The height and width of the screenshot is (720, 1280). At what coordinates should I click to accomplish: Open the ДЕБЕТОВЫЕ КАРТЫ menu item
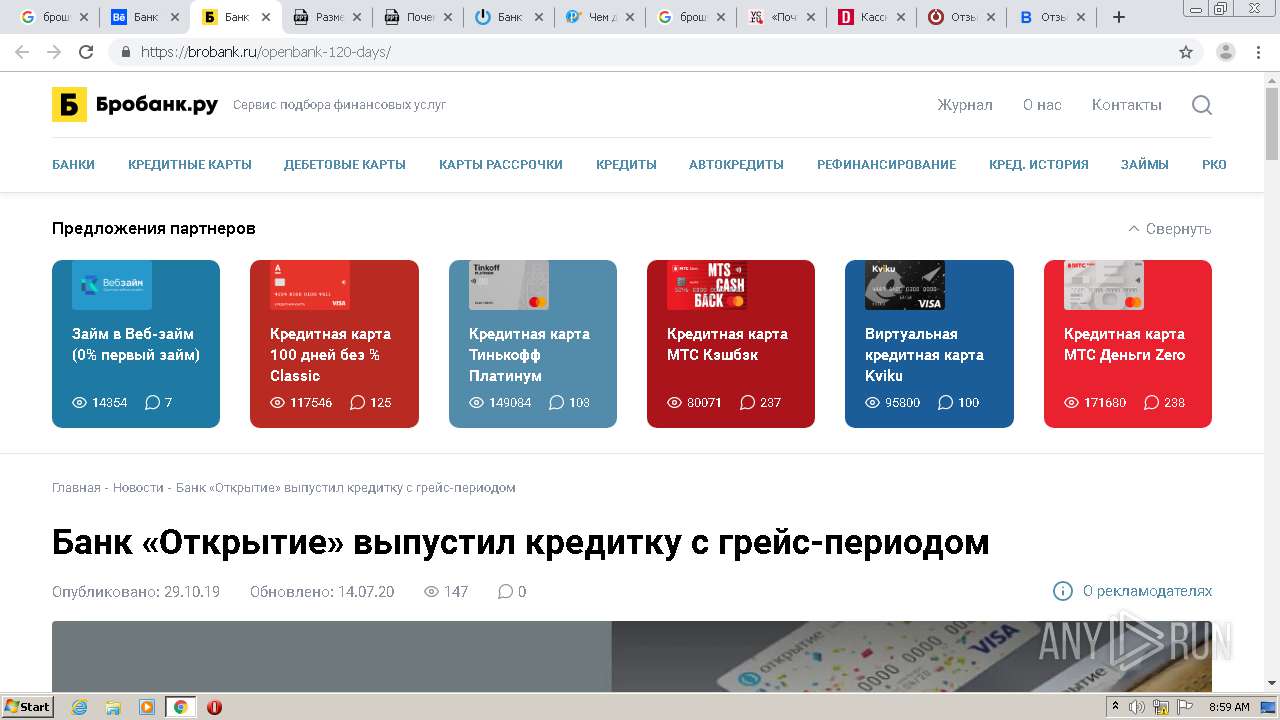(x=345, y=164)
